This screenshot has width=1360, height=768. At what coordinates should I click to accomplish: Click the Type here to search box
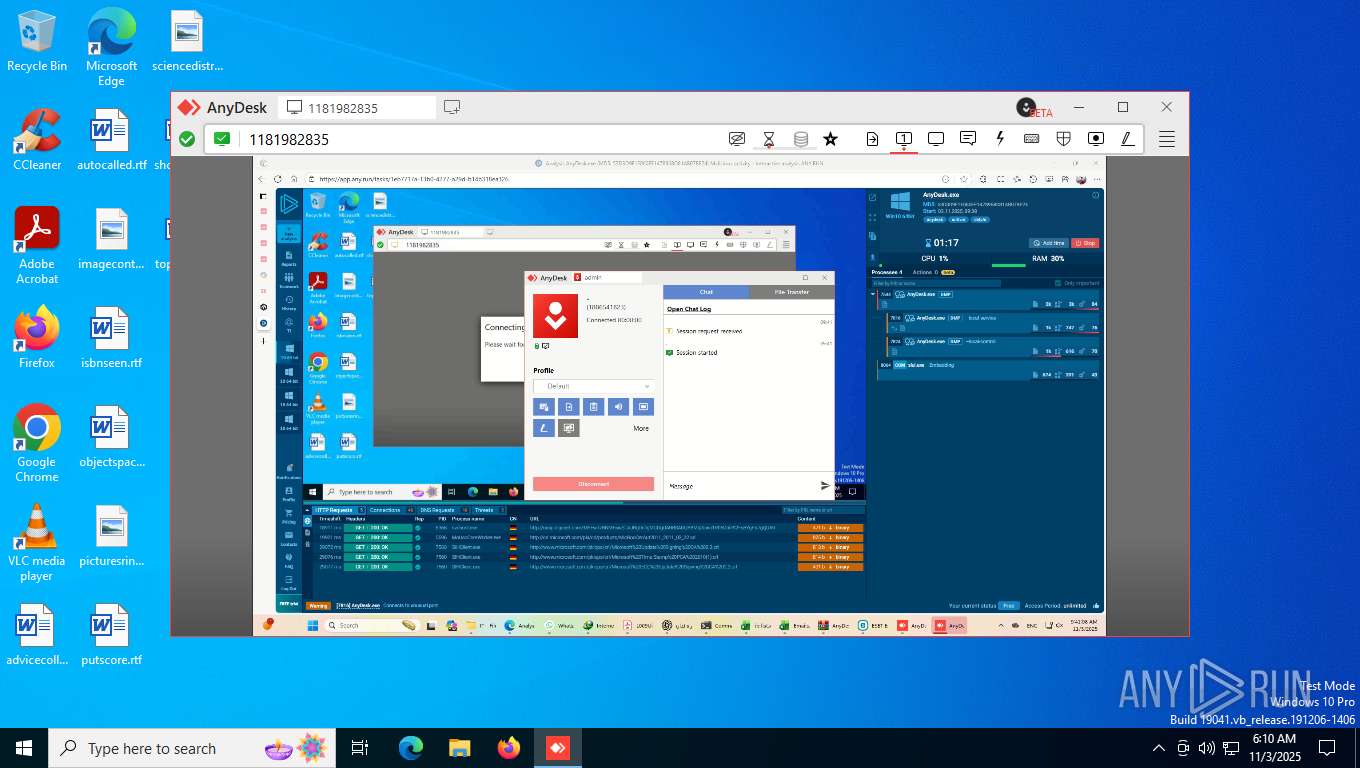tap(193, 748)
